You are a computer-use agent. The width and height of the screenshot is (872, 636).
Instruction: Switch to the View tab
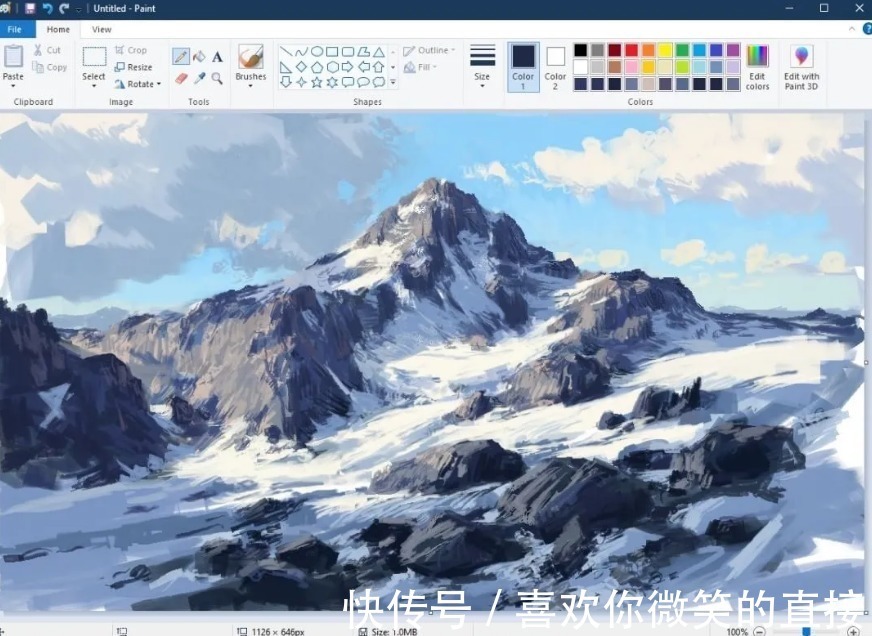coord(100,29)
